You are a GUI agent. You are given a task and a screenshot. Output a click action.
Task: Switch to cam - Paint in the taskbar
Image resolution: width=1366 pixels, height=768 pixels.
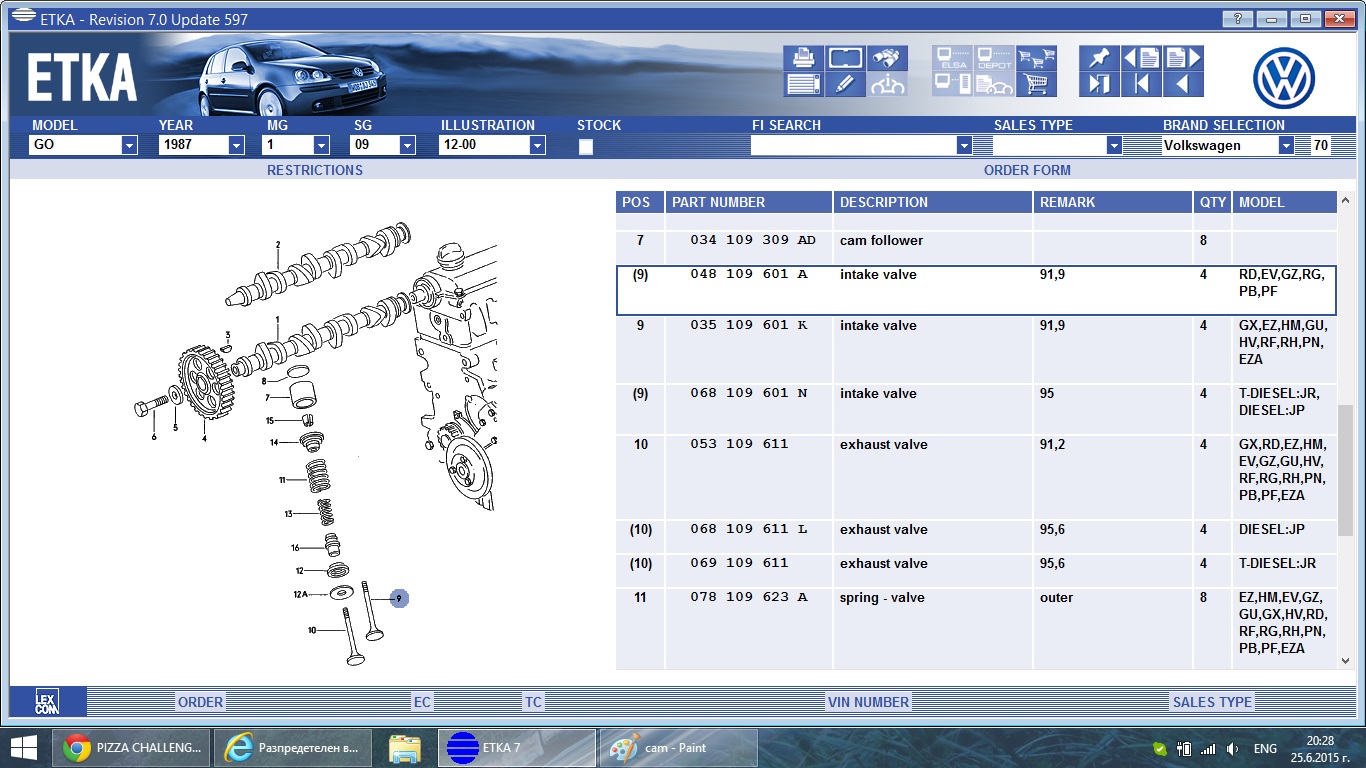point(678,748)
